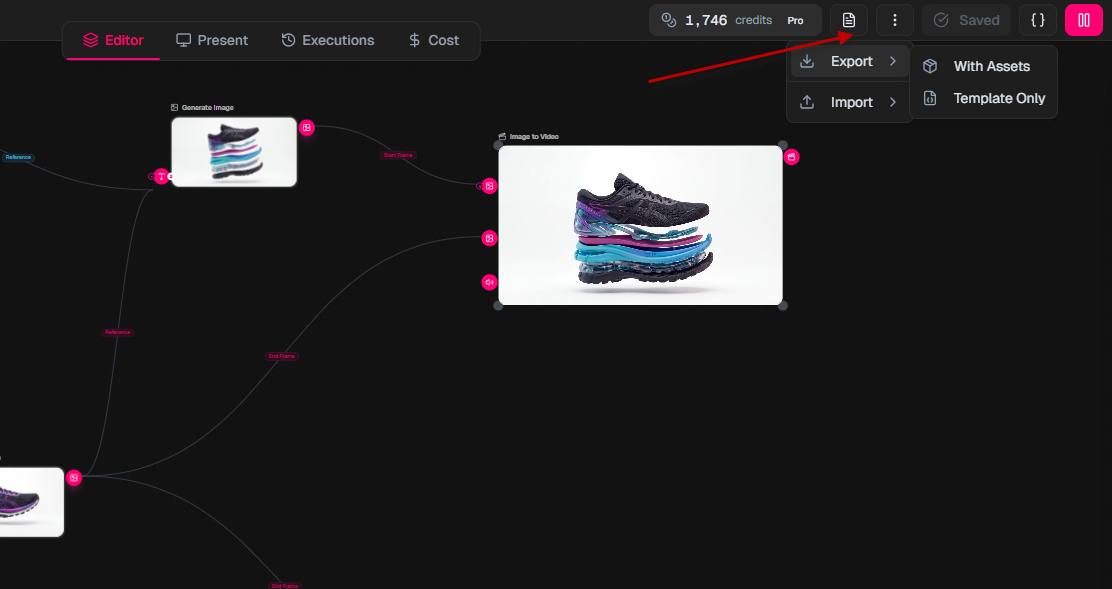This screenshot has height=589, width=1112.
Task: Click the audio input port on Image to Video node
Action: tap(489, 282)
